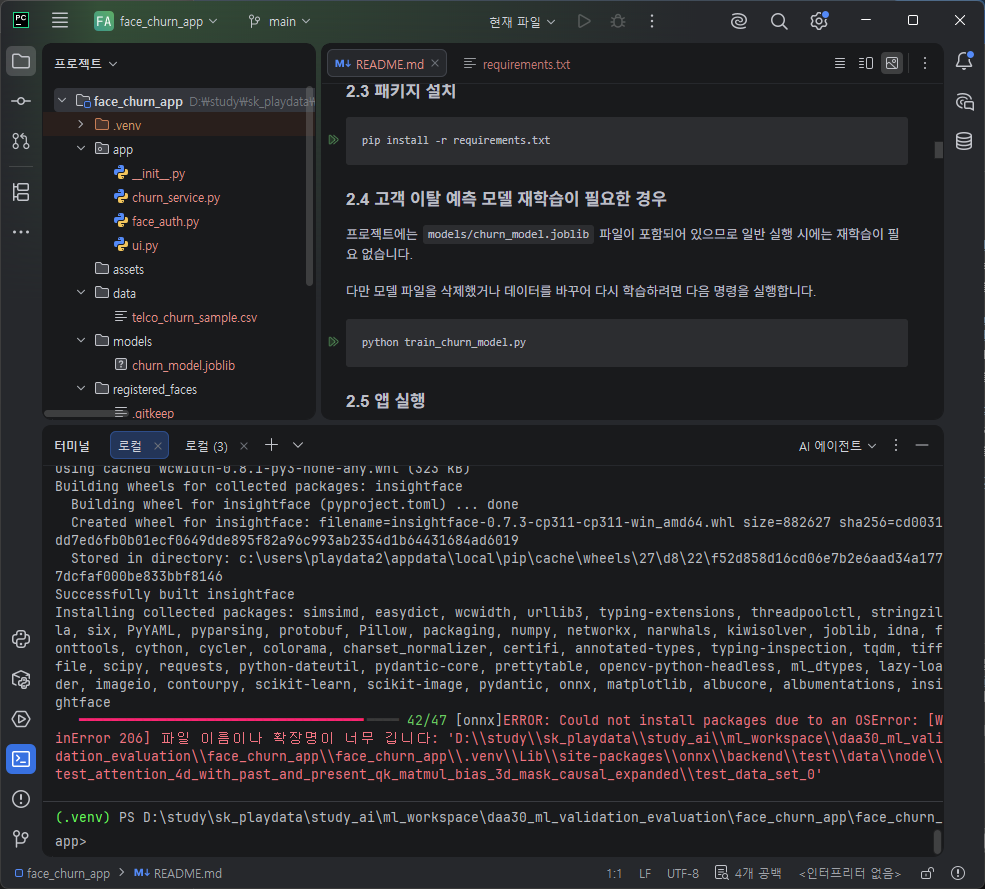The height and width of the screenshot is (889, 985).
Task: Open new terminal session type dropdown
Action: 298,445
